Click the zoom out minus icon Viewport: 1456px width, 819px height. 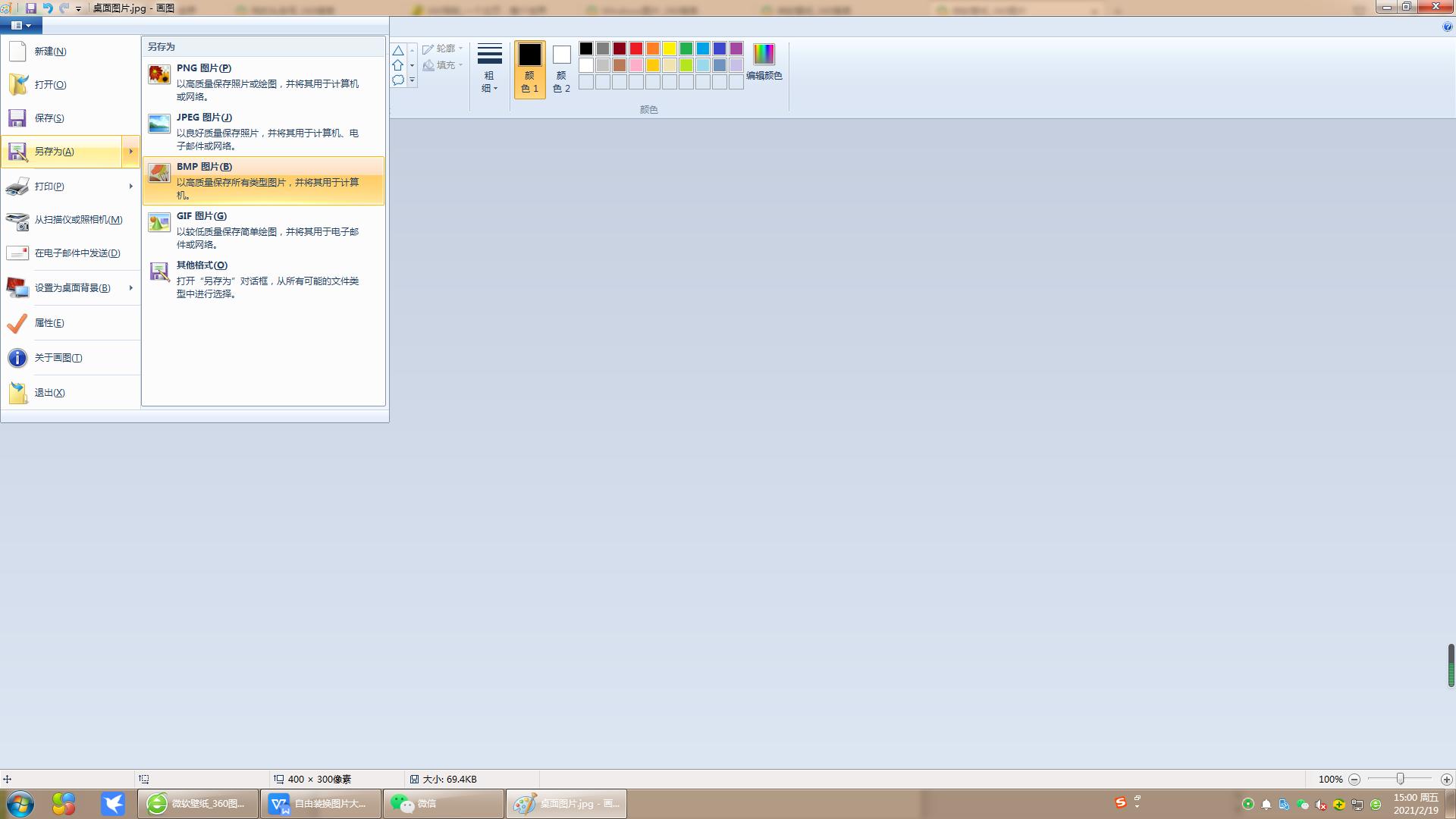coord(1354,779)
